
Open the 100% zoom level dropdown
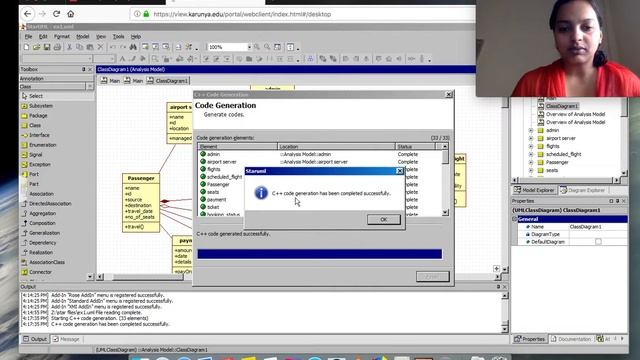[x=249, y=47]
